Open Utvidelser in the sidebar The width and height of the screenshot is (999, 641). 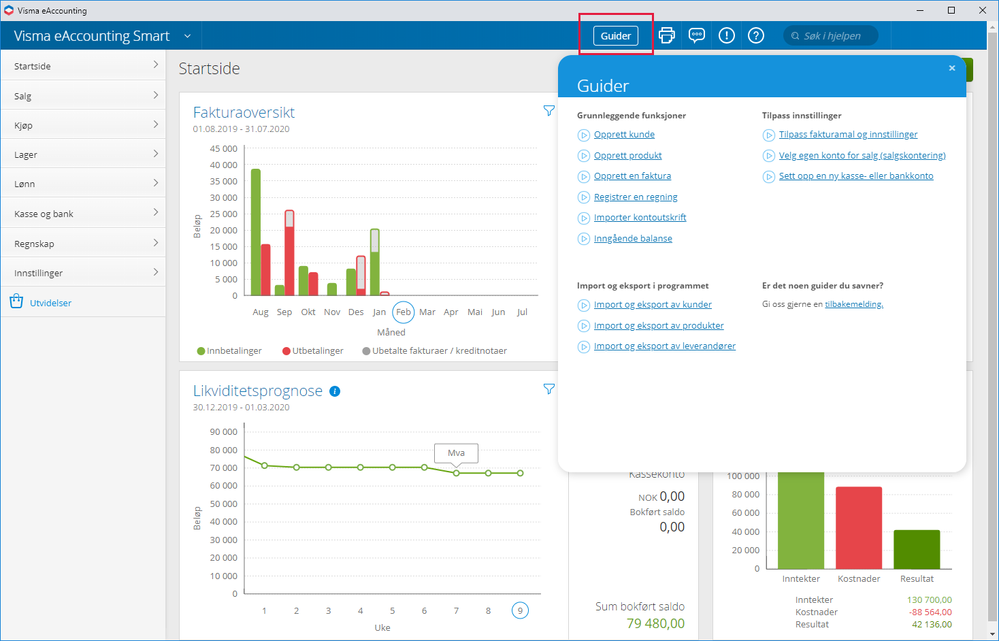click(50, 302)
